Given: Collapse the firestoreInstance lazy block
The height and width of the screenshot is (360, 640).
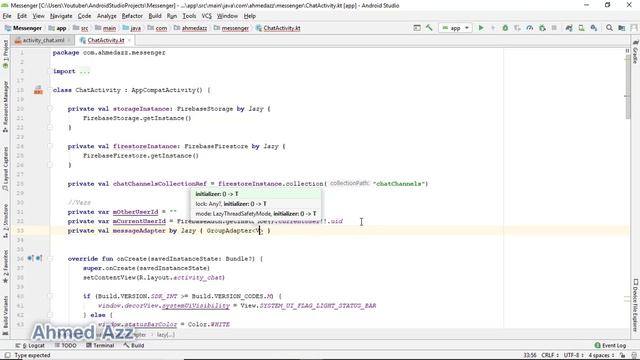Looking at the screenshot, I should point(50,146).
